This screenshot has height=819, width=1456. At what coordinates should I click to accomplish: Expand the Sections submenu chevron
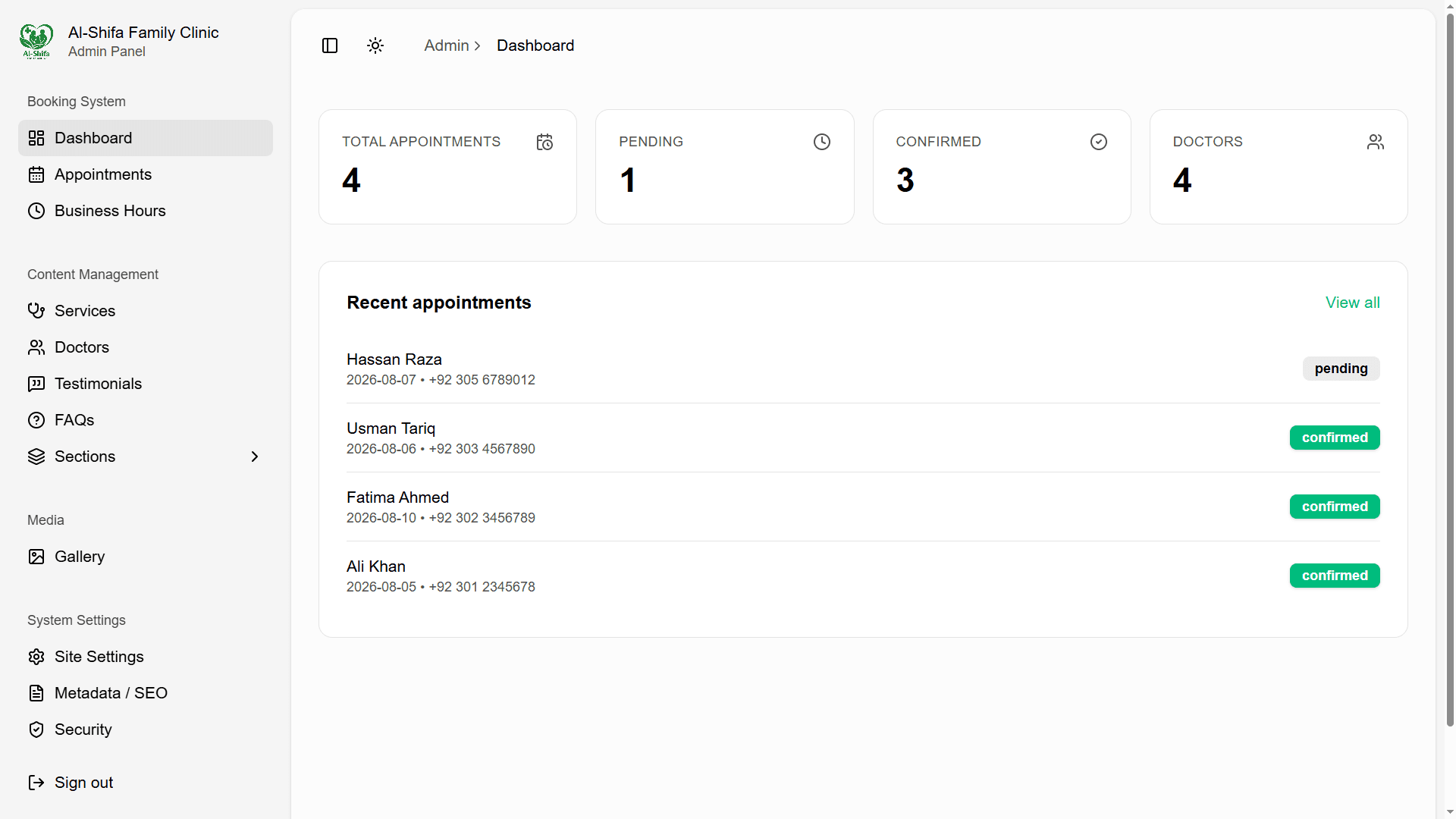pos(255,457)
